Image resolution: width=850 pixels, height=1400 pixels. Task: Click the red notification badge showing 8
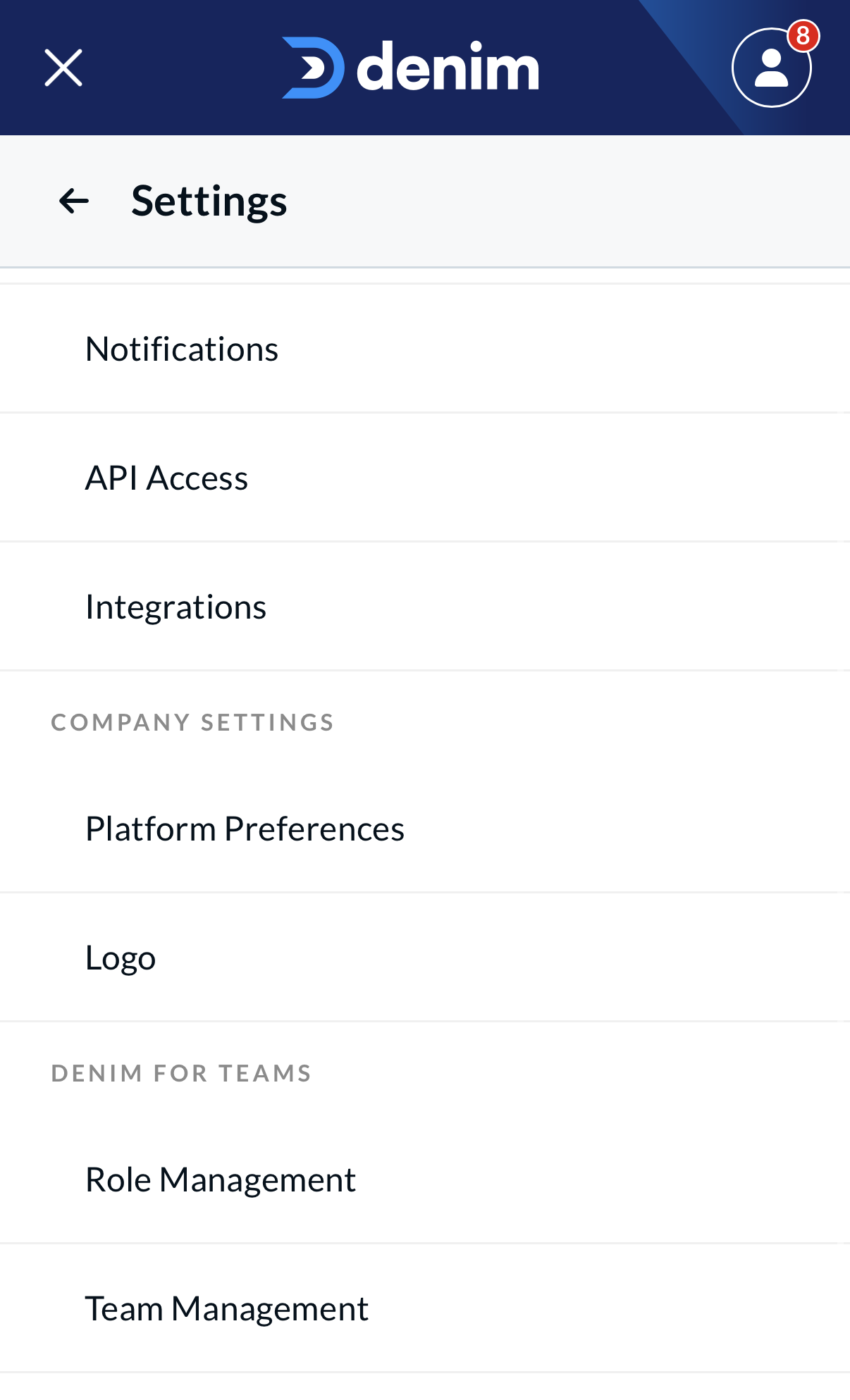click(803, 35)
